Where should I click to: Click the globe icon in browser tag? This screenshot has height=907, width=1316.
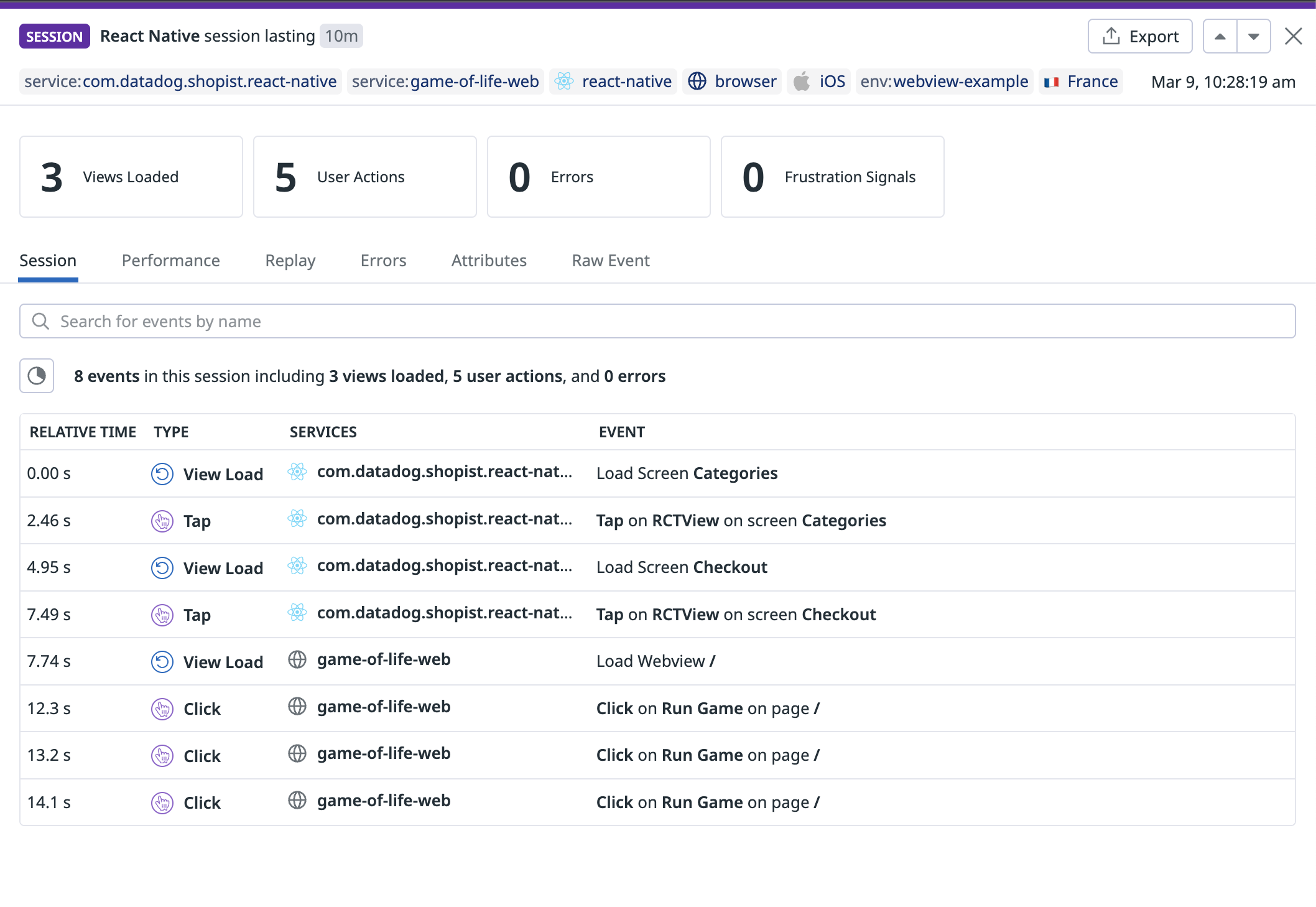[x=697, y=81]
